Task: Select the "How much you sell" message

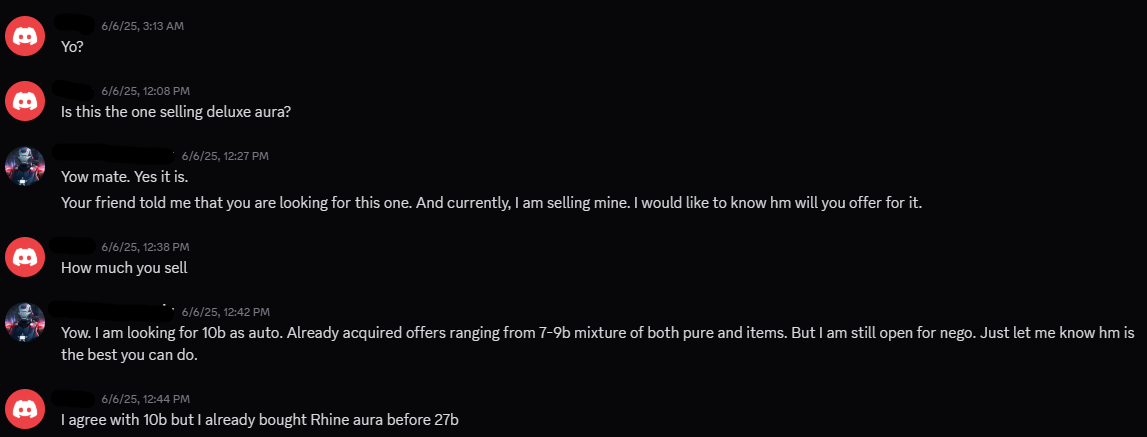Action: [124, 268]
